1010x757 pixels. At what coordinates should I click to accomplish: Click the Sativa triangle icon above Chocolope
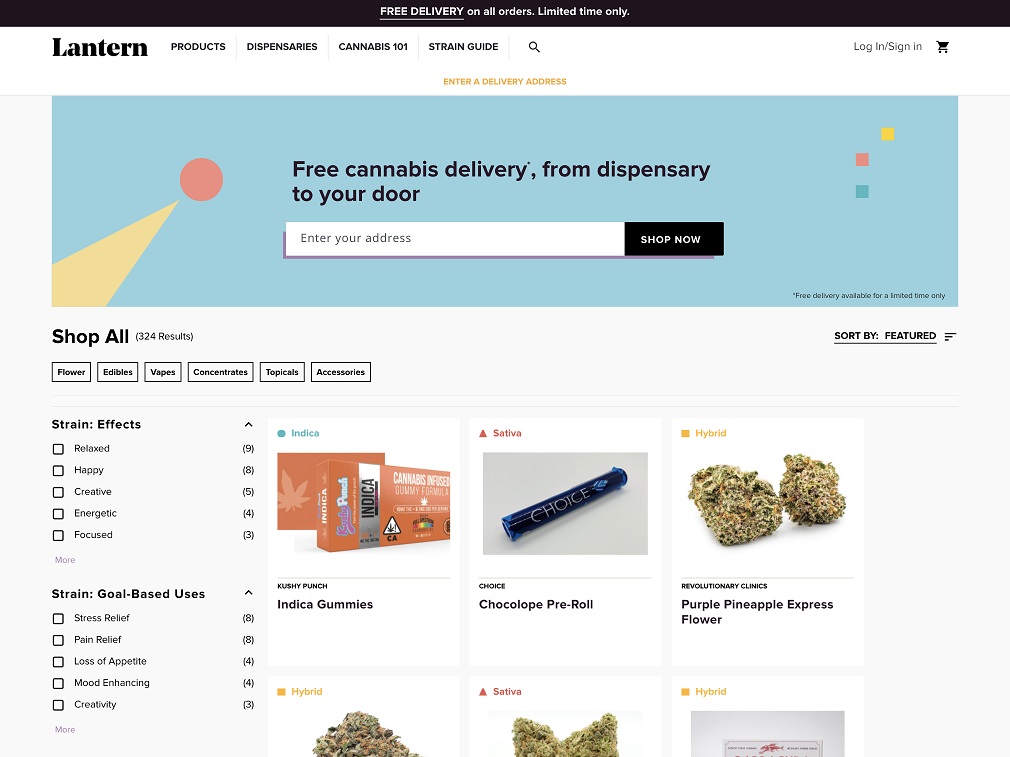(483, 434)
